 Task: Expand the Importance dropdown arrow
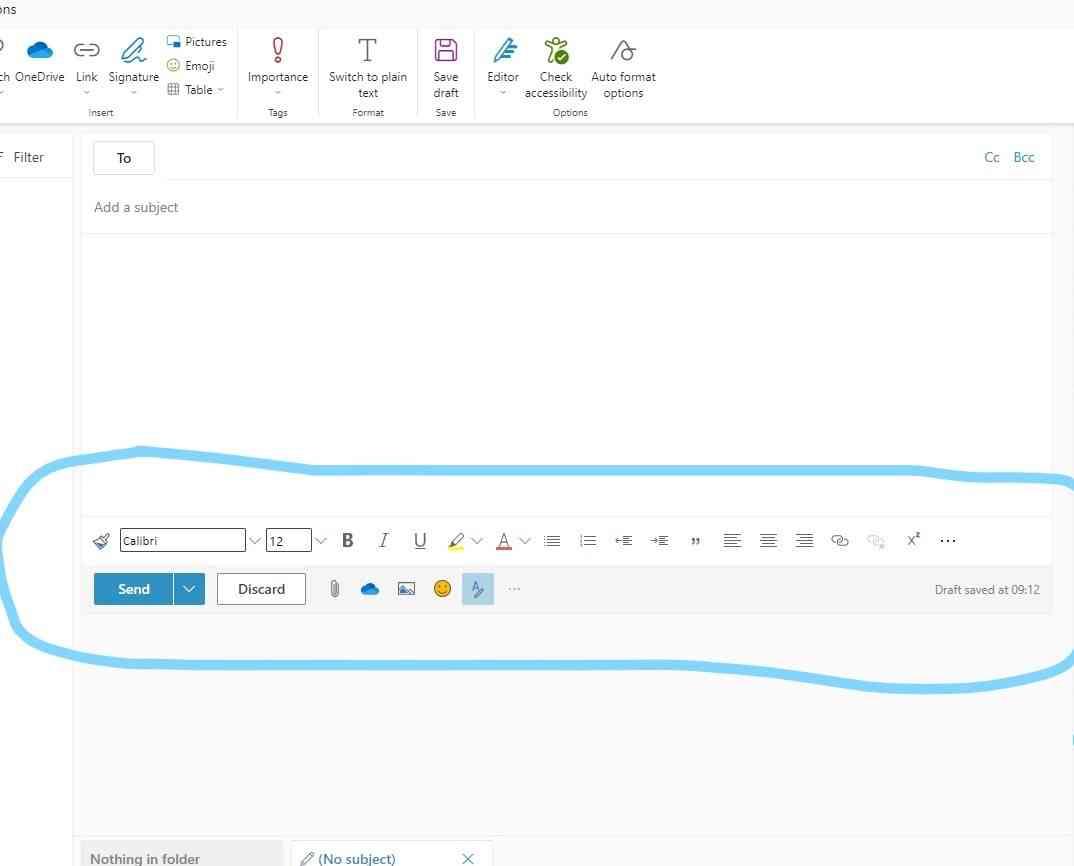[x=277, y=92]
